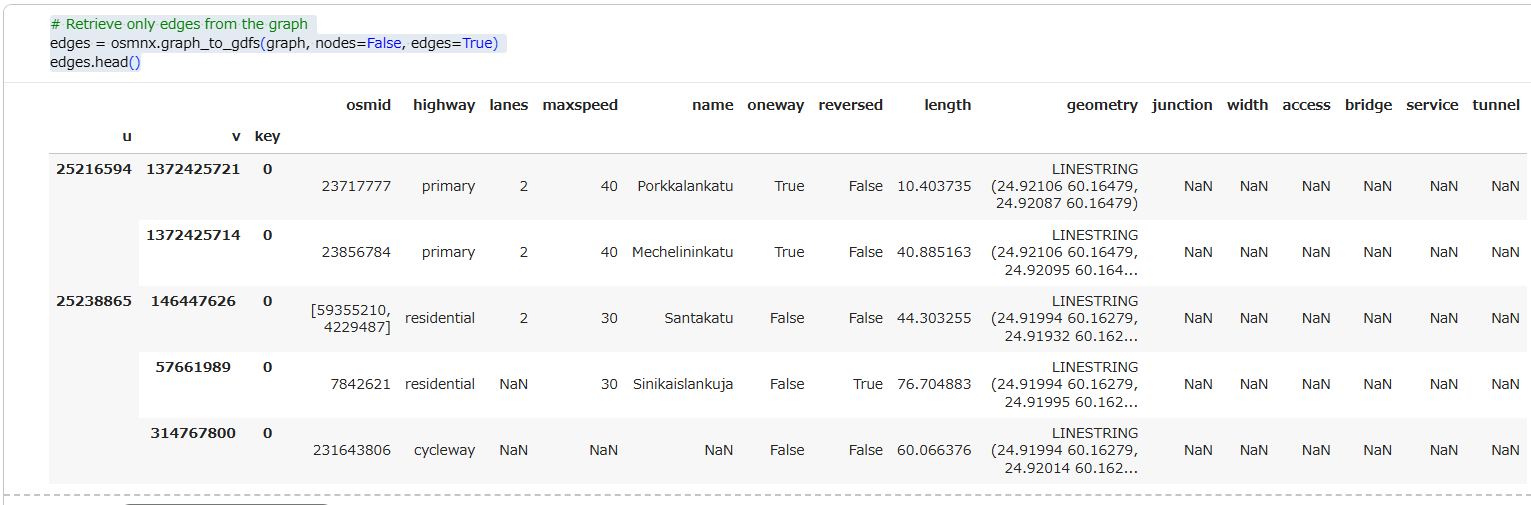The image size is (1531, 505).
Task: Click the oneway column header
Action: (775, 105)
